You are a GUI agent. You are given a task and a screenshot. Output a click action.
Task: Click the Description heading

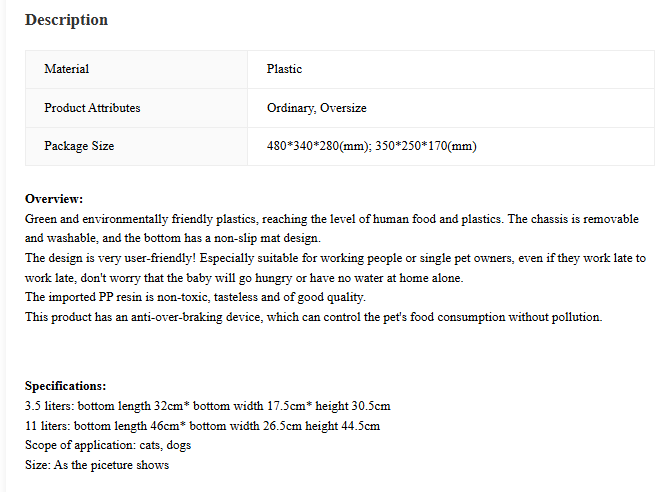[x=66, y=20]
